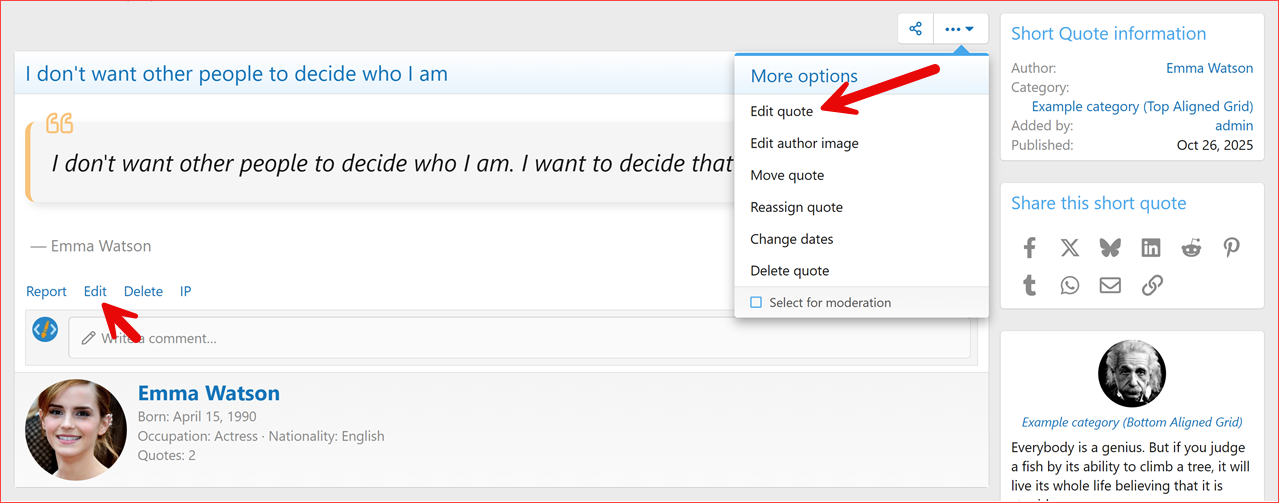Click the Albert Einstein thumbnail
This screenshot has height=503, width=1279.
1132,374
